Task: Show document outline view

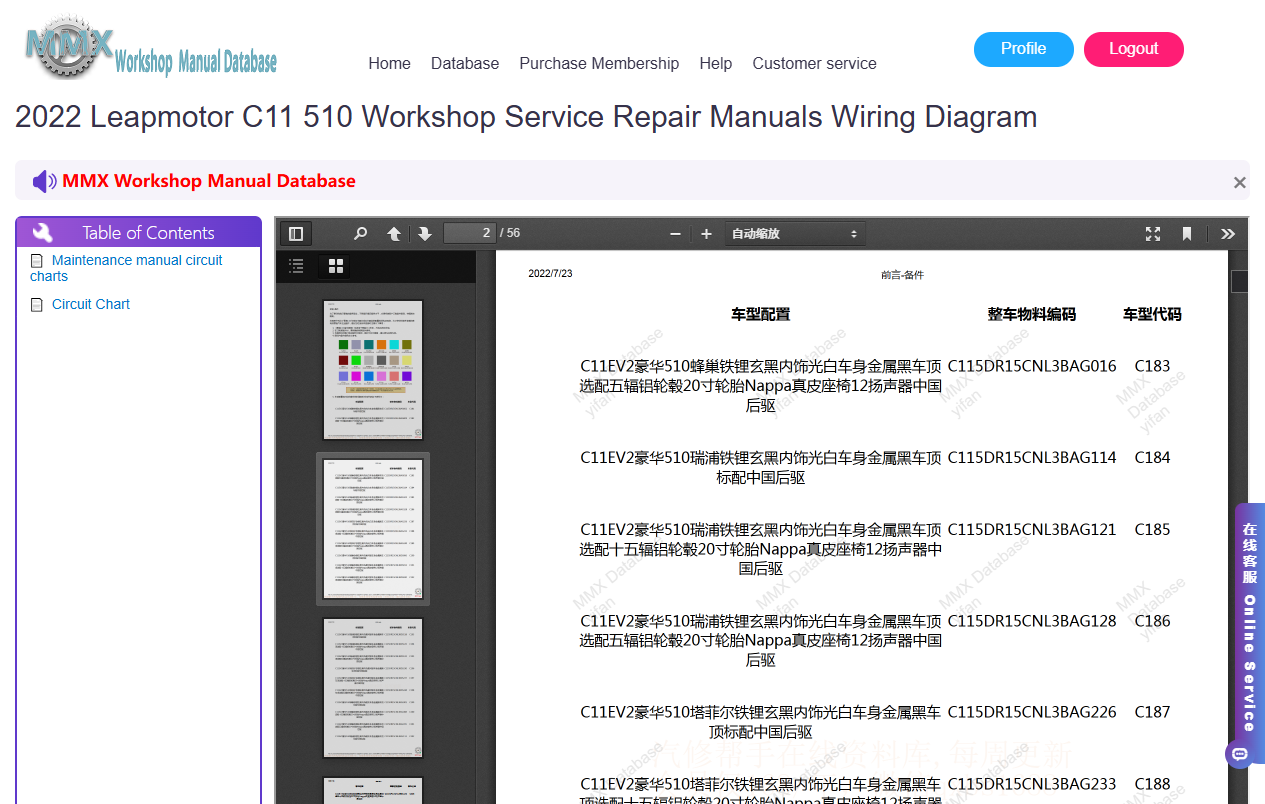Action: [296, 266]
